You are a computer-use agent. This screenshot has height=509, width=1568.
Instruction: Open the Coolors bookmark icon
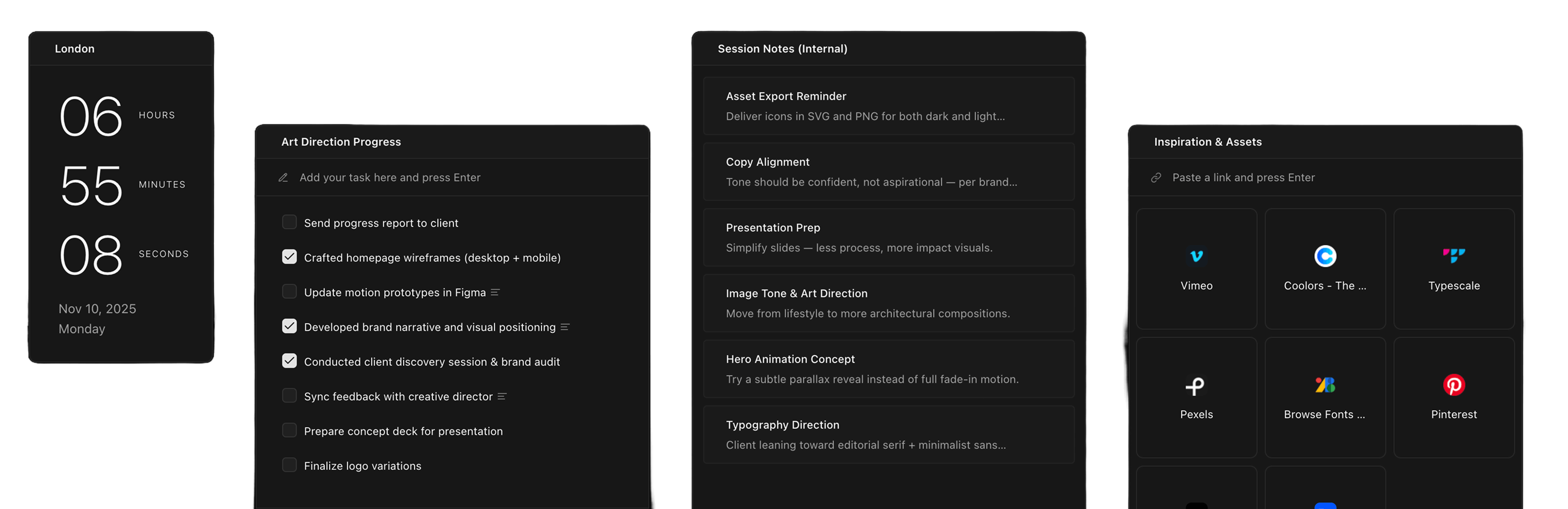coord(1325,257)
